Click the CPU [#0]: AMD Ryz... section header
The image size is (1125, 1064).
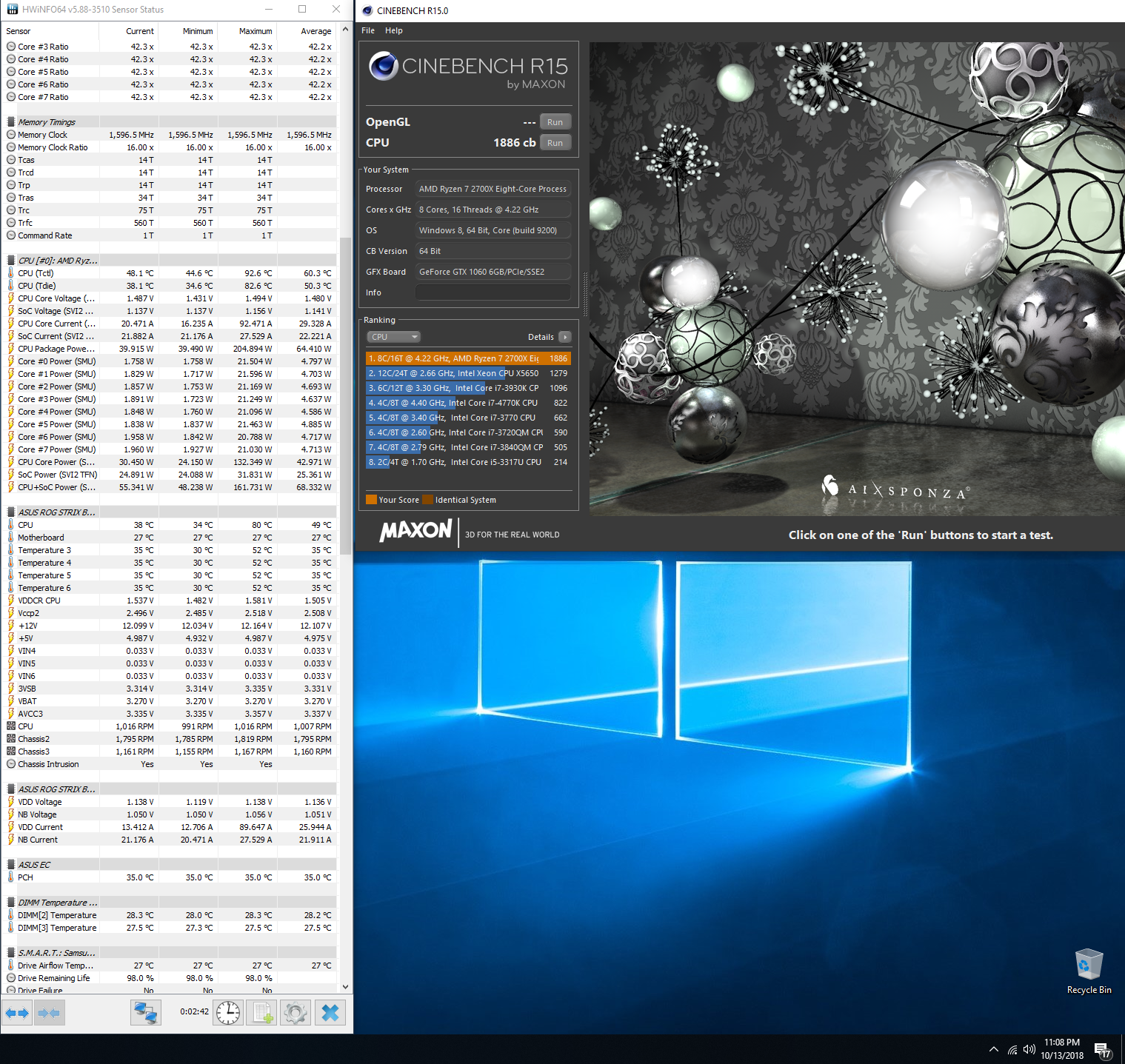pos(170,261)
